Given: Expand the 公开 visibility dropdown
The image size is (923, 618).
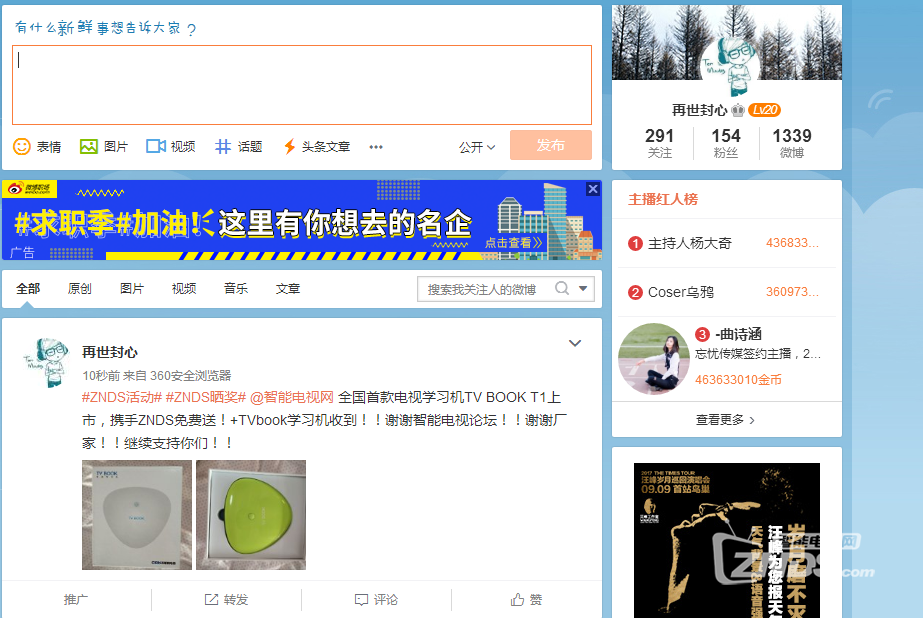Looking at the screenshot, I should [477, 147].
